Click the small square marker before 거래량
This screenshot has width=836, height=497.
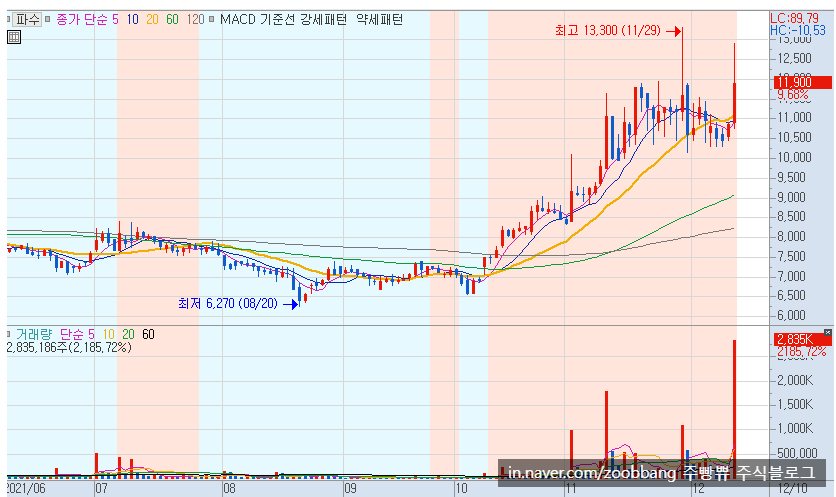[x=9, y=334]
